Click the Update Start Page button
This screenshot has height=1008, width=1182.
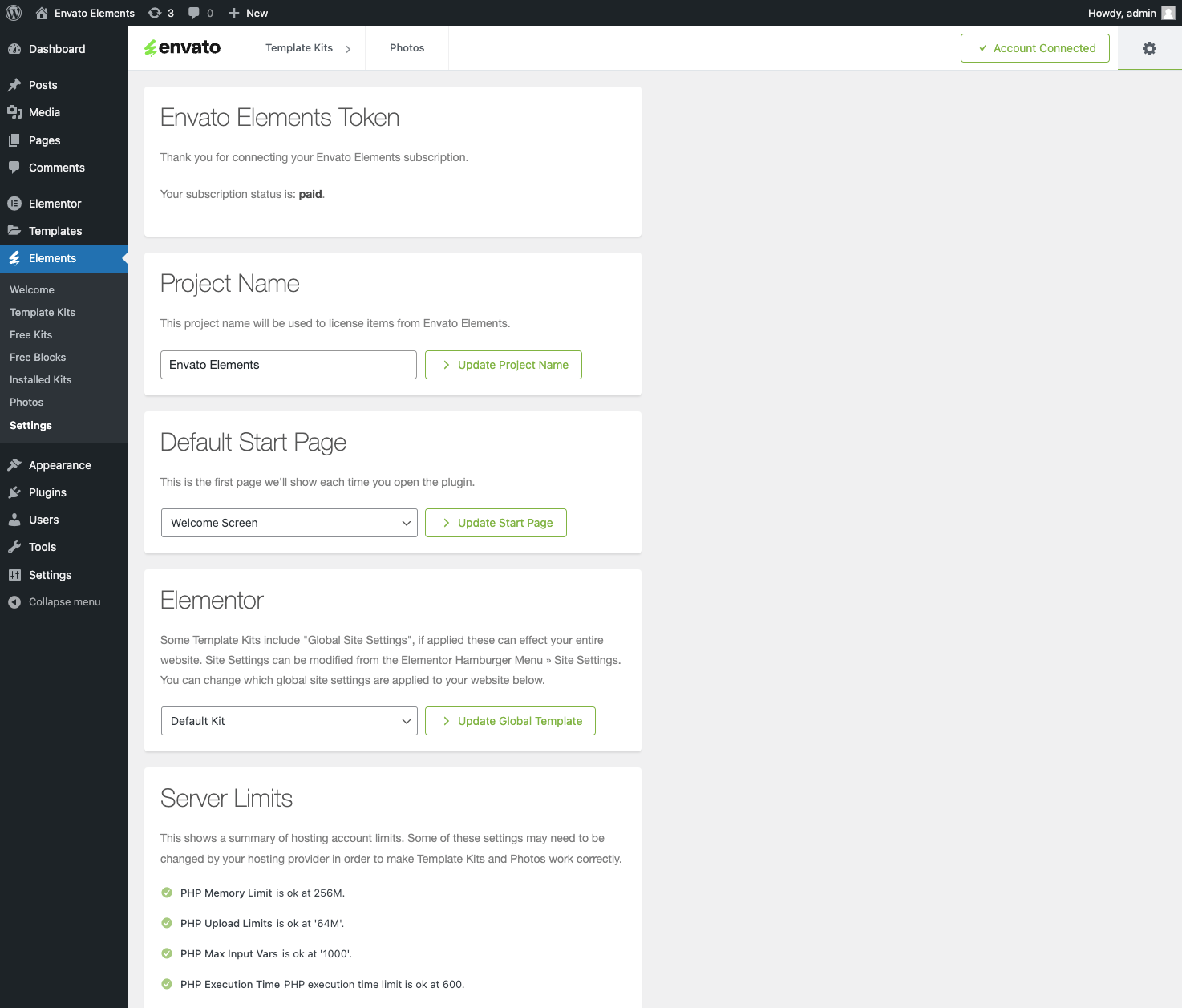(496, 523)
